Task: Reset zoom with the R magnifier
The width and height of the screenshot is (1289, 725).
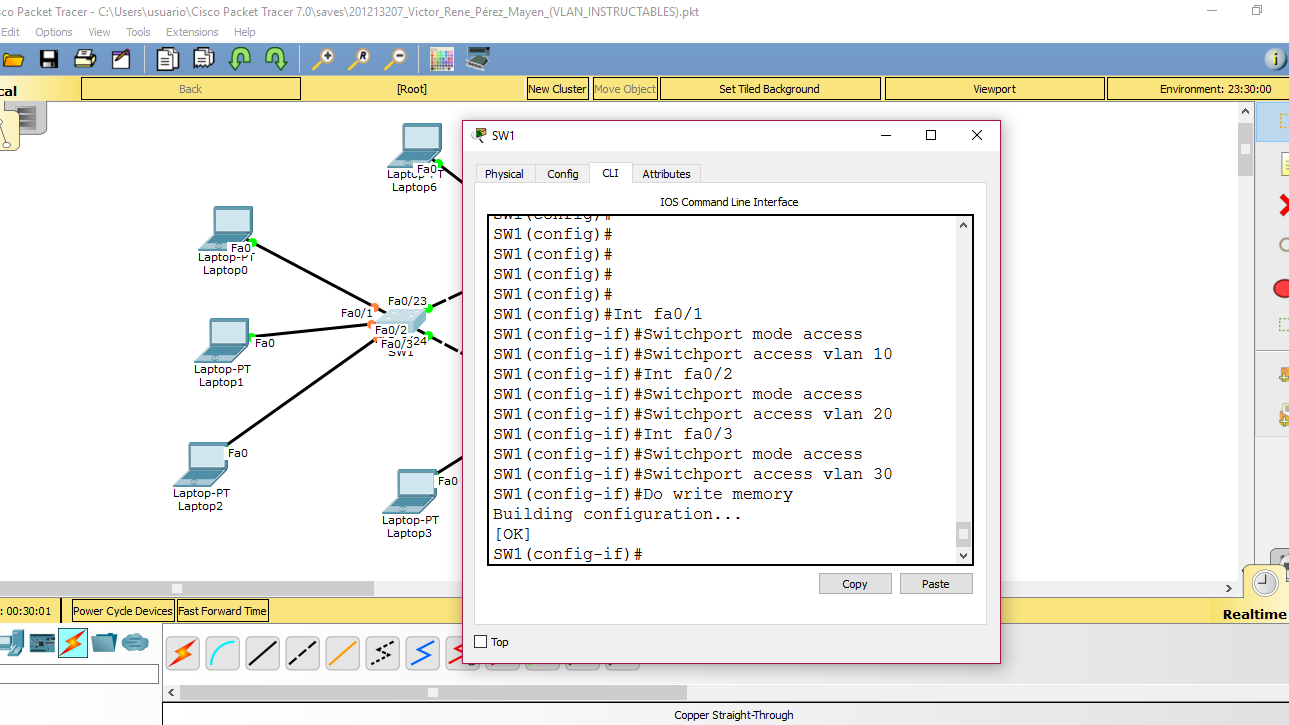Action: point(358,59)
